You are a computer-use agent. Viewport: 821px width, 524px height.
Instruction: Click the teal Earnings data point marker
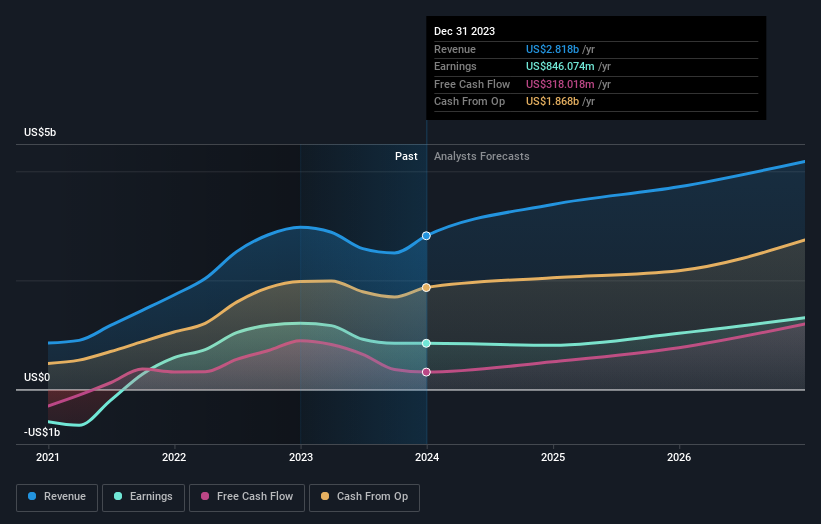coord(426,343)
